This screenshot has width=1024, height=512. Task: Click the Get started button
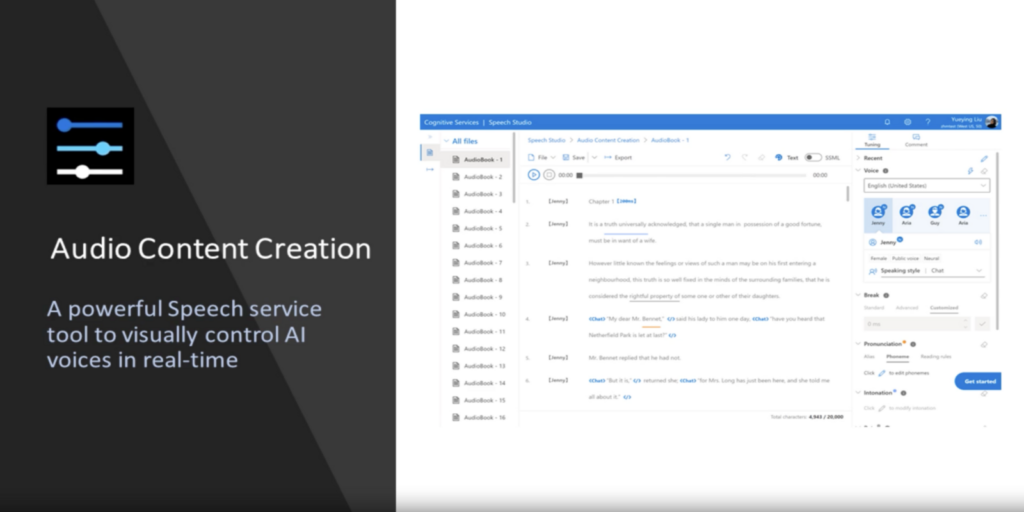pos(979,382)
